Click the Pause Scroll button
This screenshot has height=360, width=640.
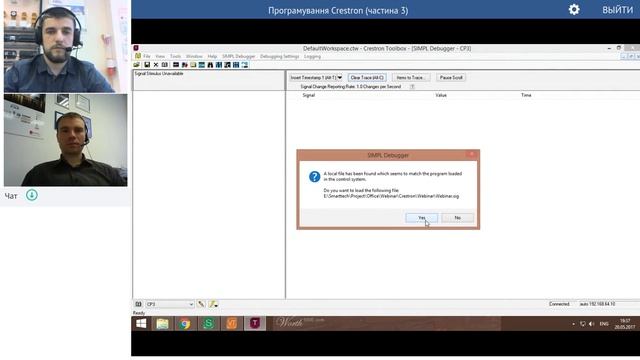coord(451,78)
